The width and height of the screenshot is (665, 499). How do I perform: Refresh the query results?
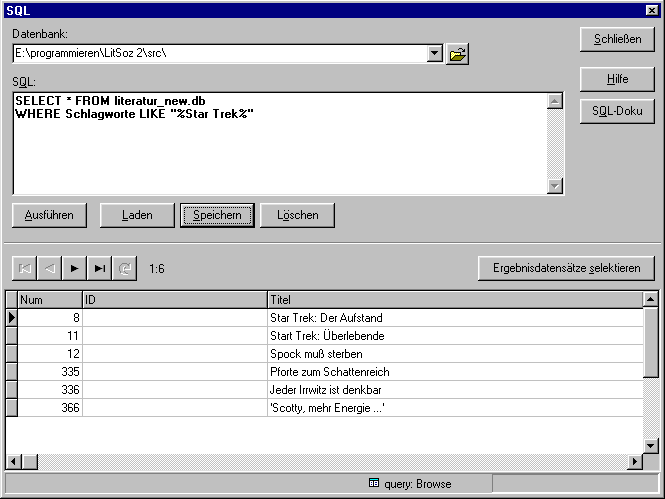click(124, 268)
